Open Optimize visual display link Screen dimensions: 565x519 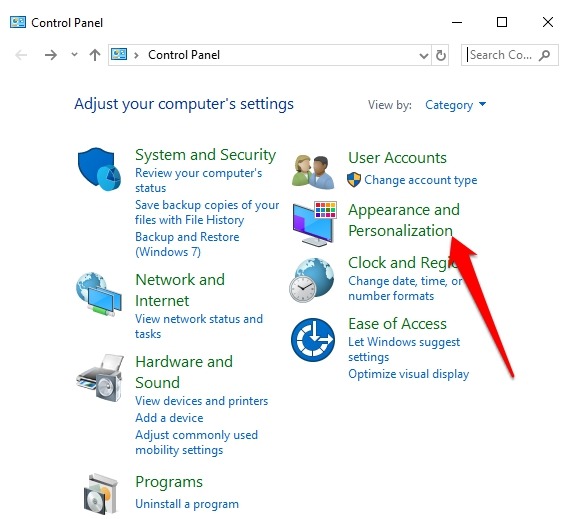tap(409, 374)
